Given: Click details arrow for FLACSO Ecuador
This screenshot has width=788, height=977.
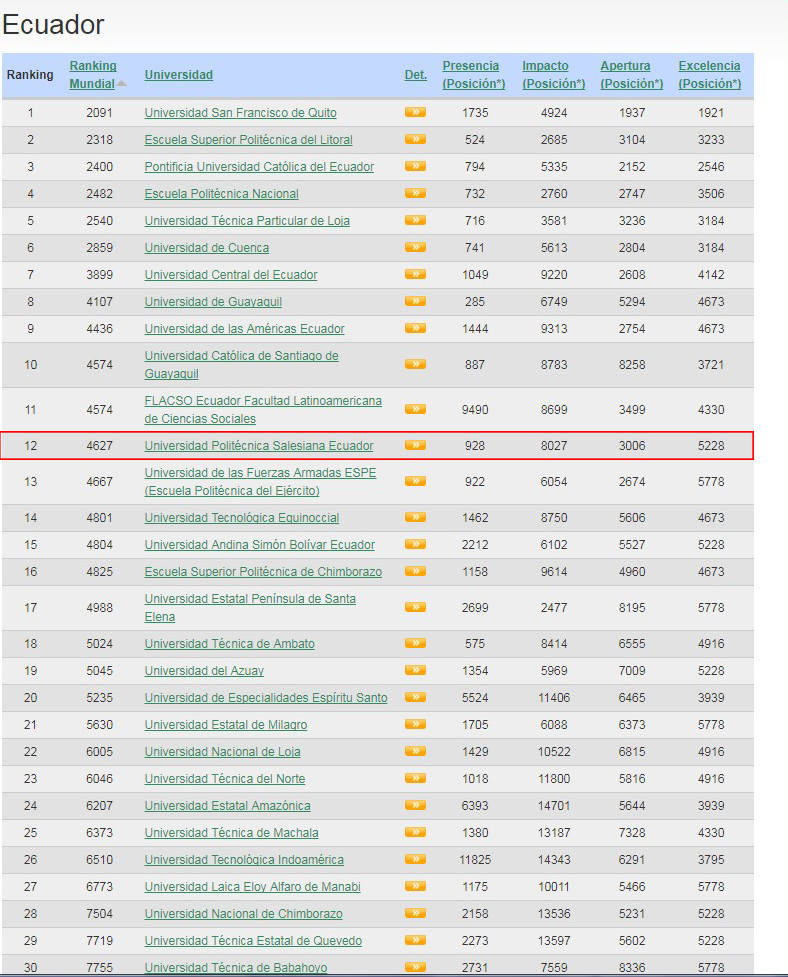Looking at the screenshot, I should coord(415,409).
